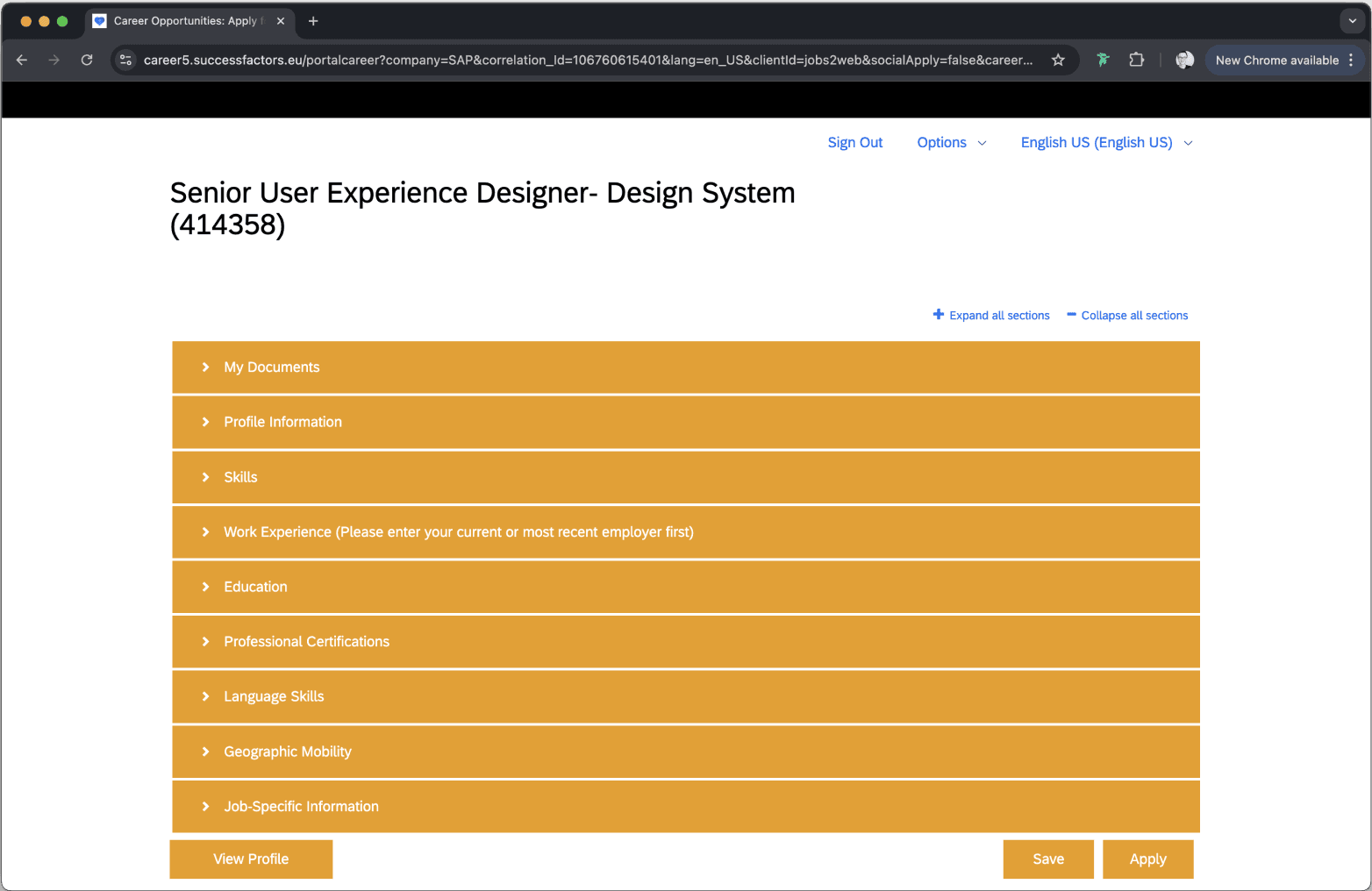Viewport: 1372px width, 891px height.
Task: Click the green bird extension icon
Action: [x=1103, y=60]
